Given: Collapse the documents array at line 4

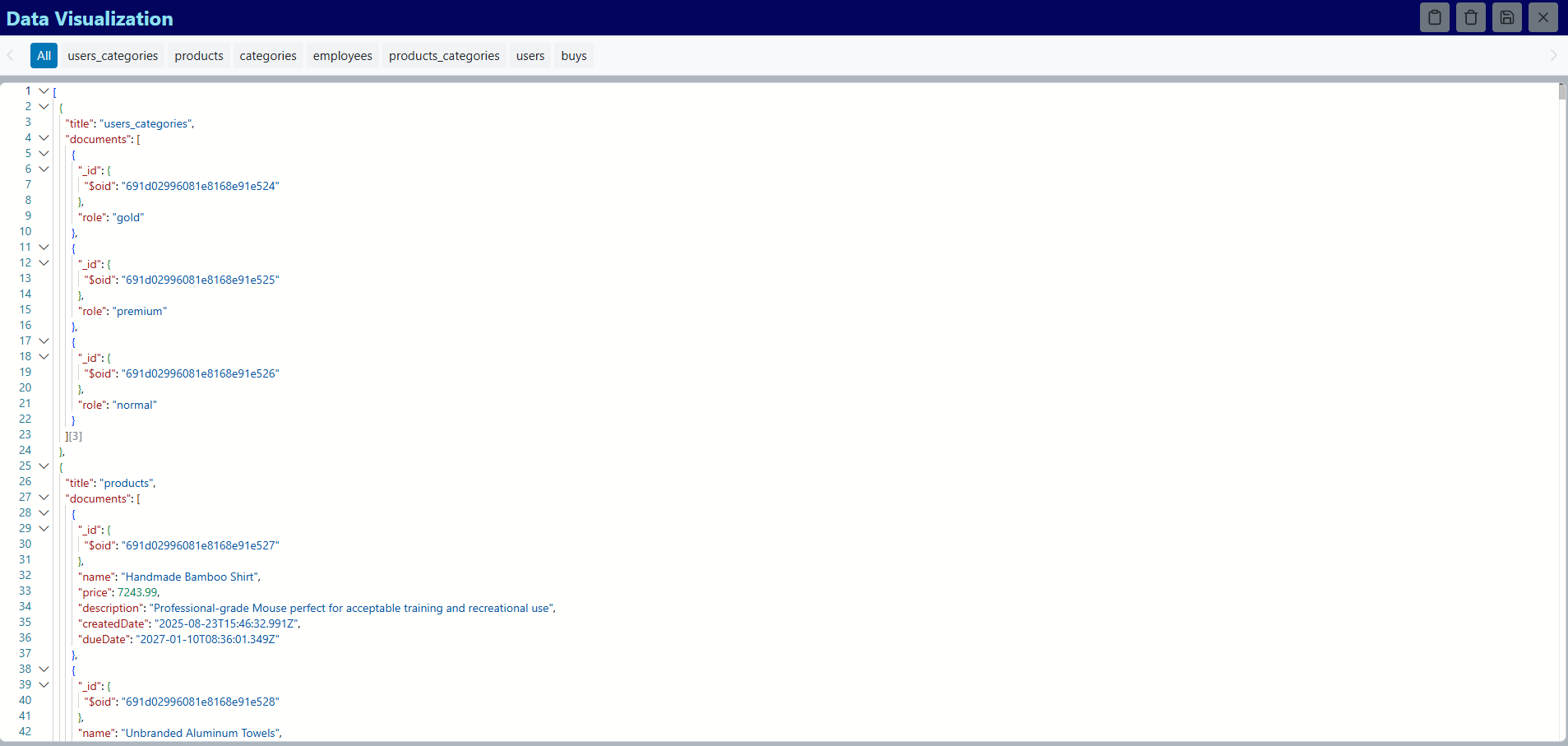Looking at the screenshot, I should [44, 138].
